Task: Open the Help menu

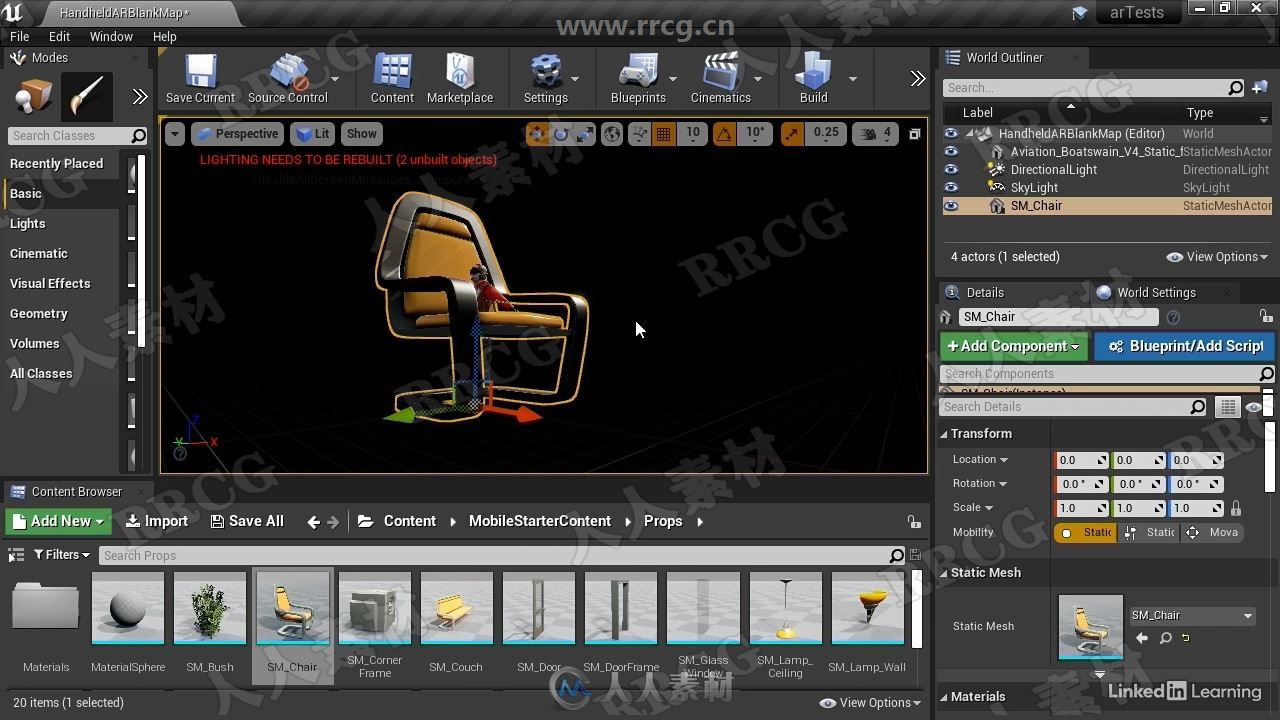Action: point(164,36)
